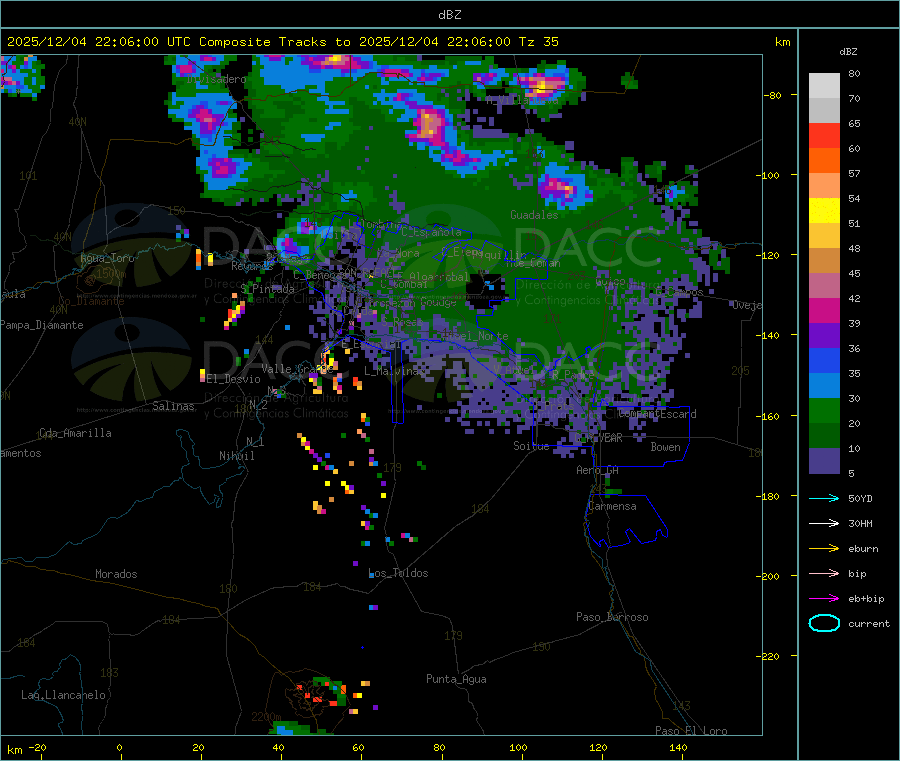Select the yellow eburn arrow icon
The image size is (900, 761).
click(x=824, y=549)
